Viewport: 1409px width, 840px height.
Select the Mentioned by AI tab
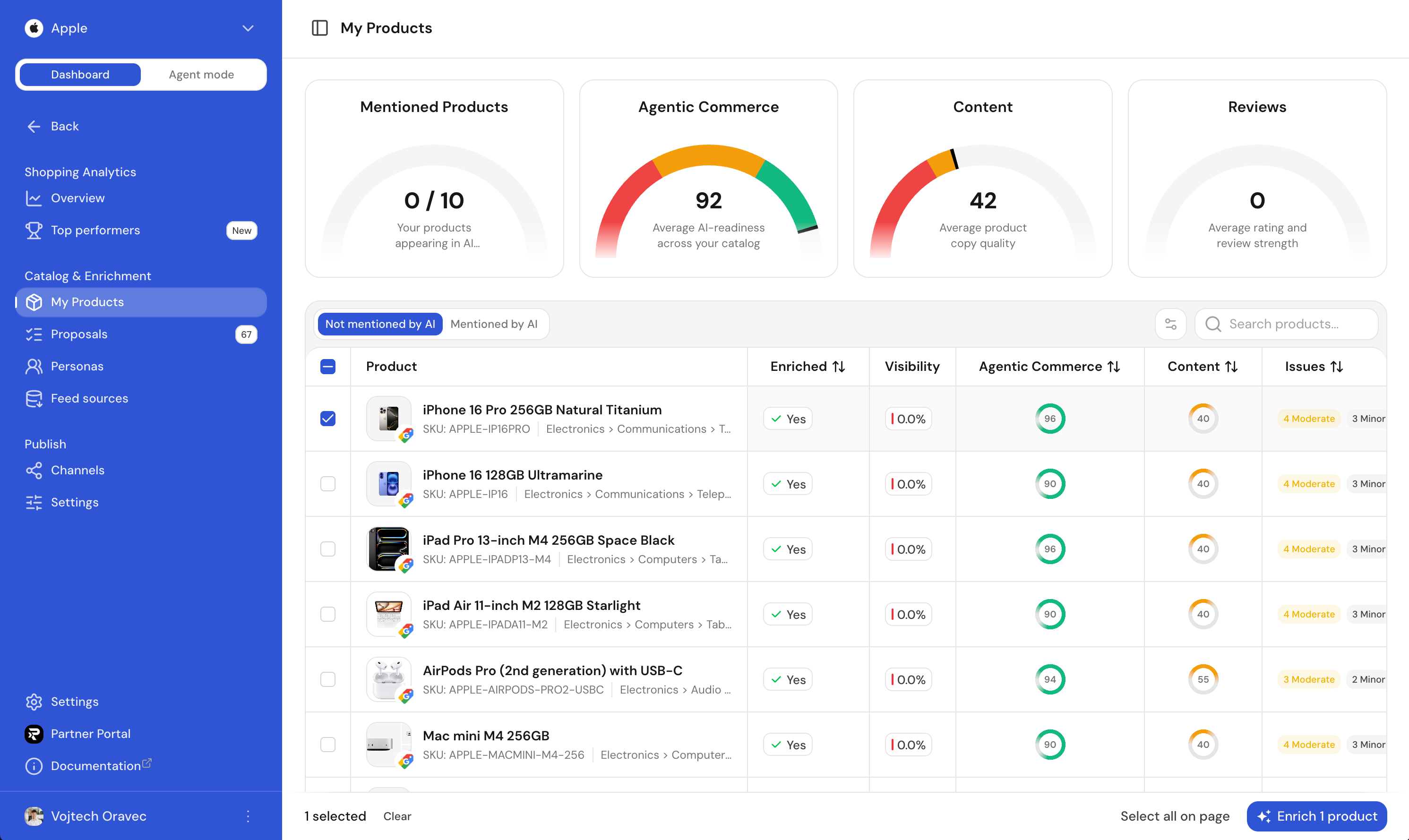click(494, 324)
